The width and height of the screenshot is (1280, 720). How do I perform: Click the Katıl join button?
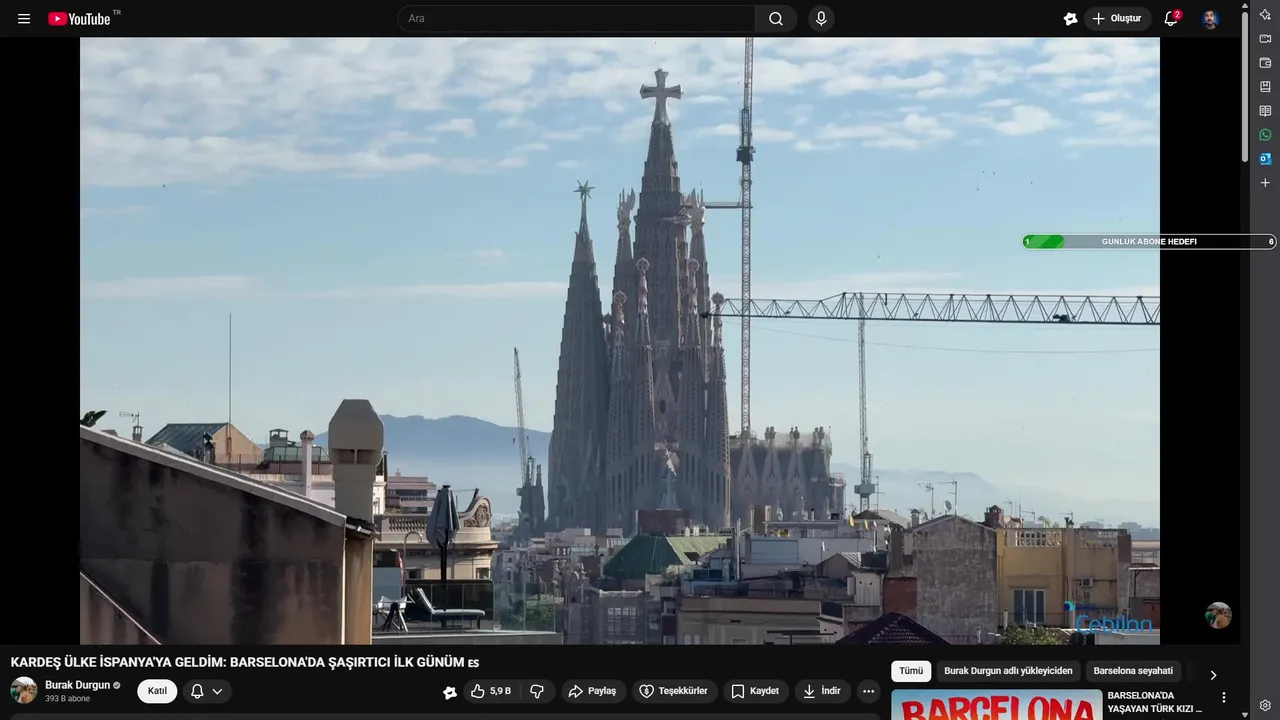[x=157, y=691]
